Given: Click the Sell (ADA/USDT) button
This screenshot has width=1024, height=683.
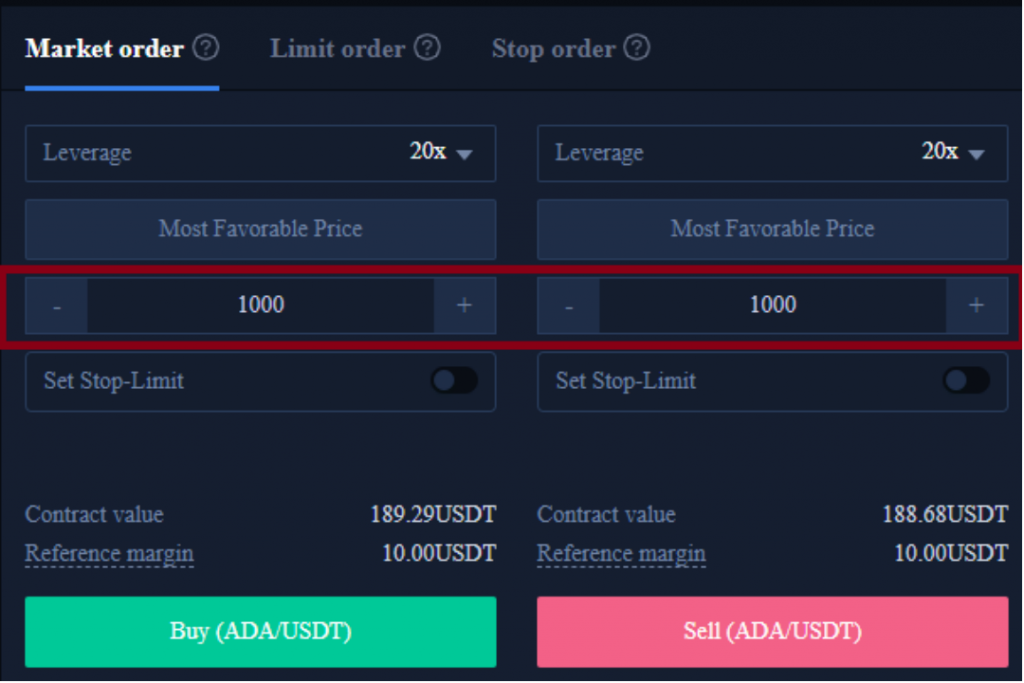Looking at the screenshot, I should (x=773, y=631).
